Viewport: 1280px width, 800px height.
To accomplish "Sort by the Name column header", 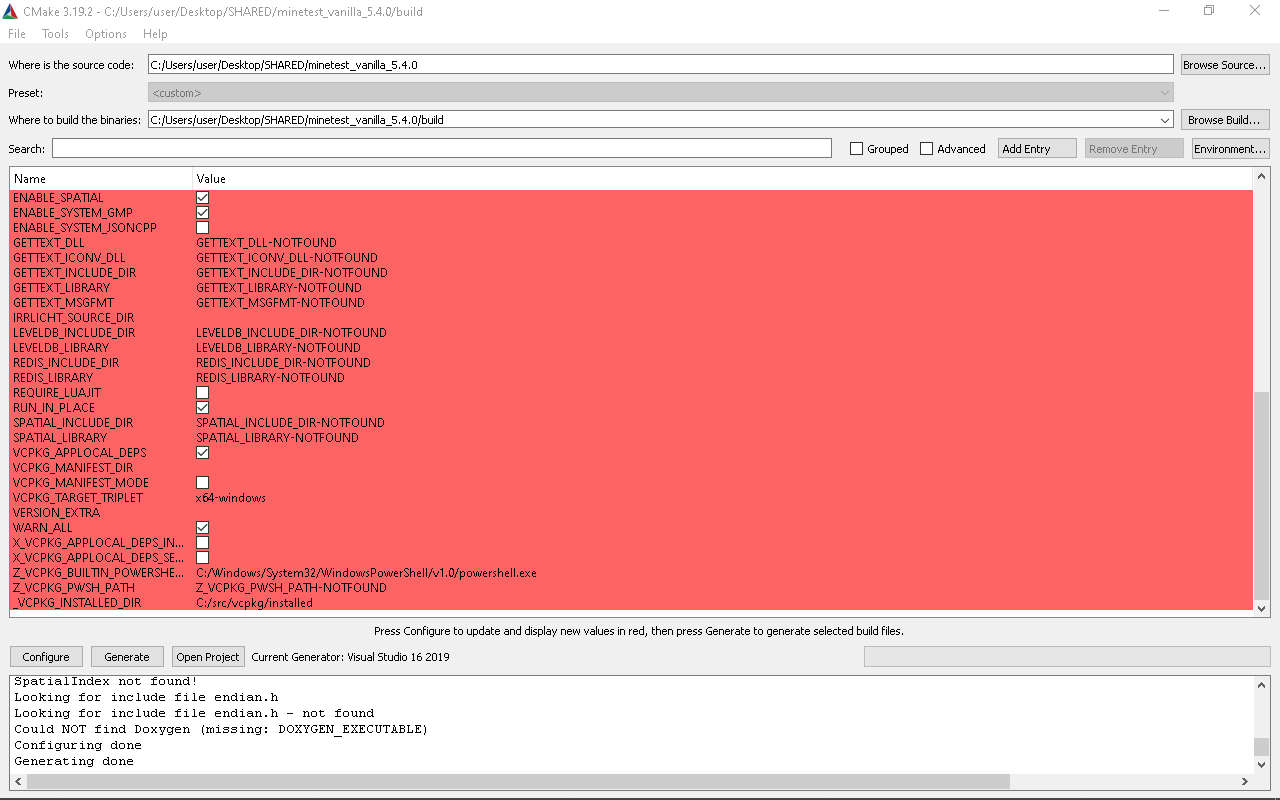I will coord(101,179).
